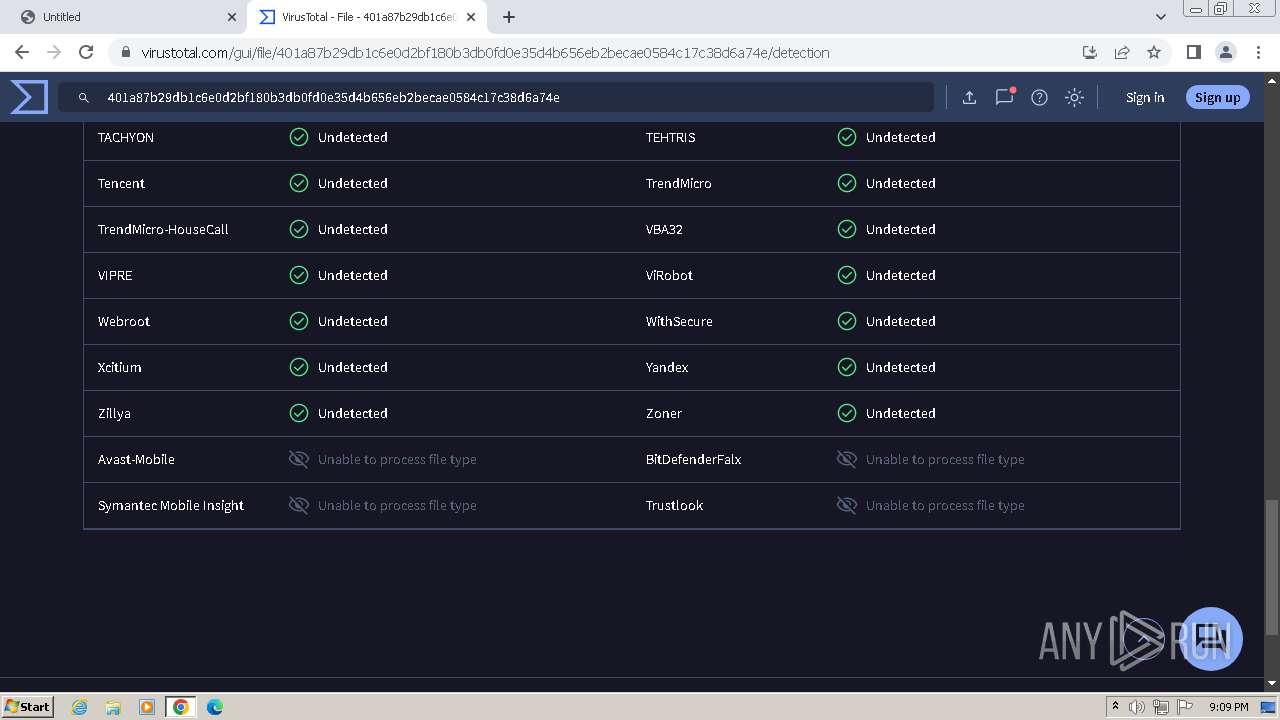Click the Webroot engine name

pyautogui.click(x=124, y=321)
